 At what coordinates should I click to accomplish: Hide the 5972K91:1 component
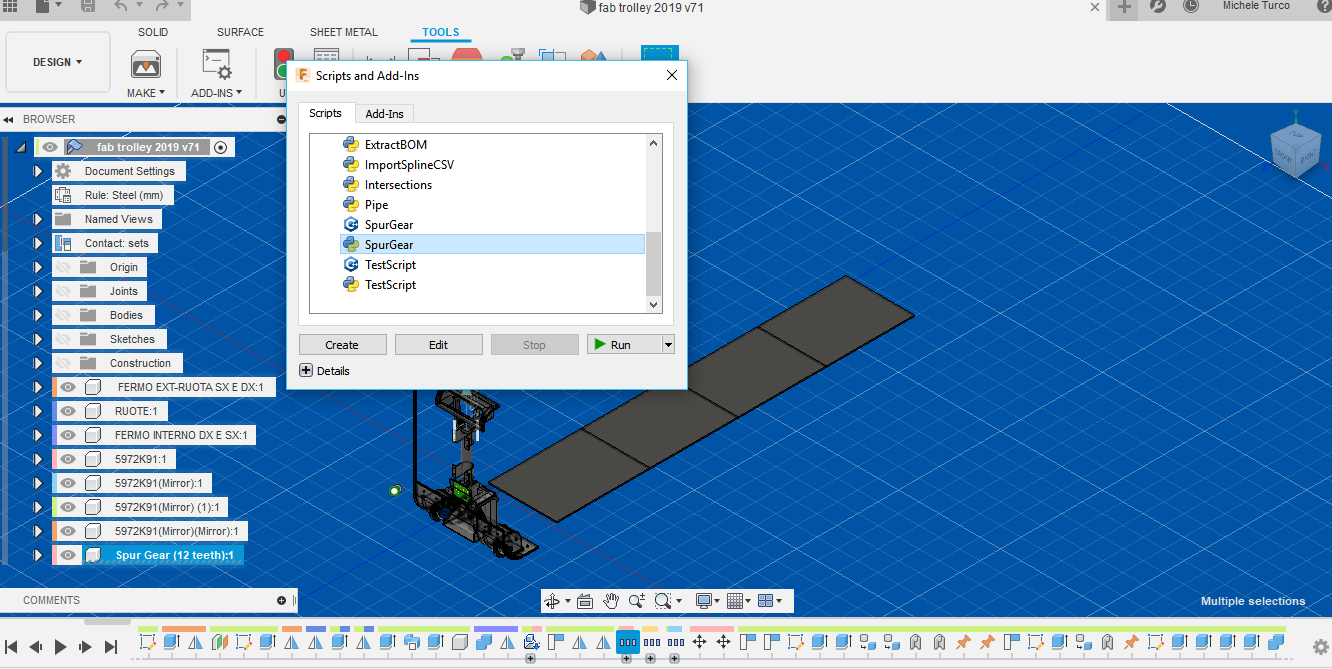68,459
